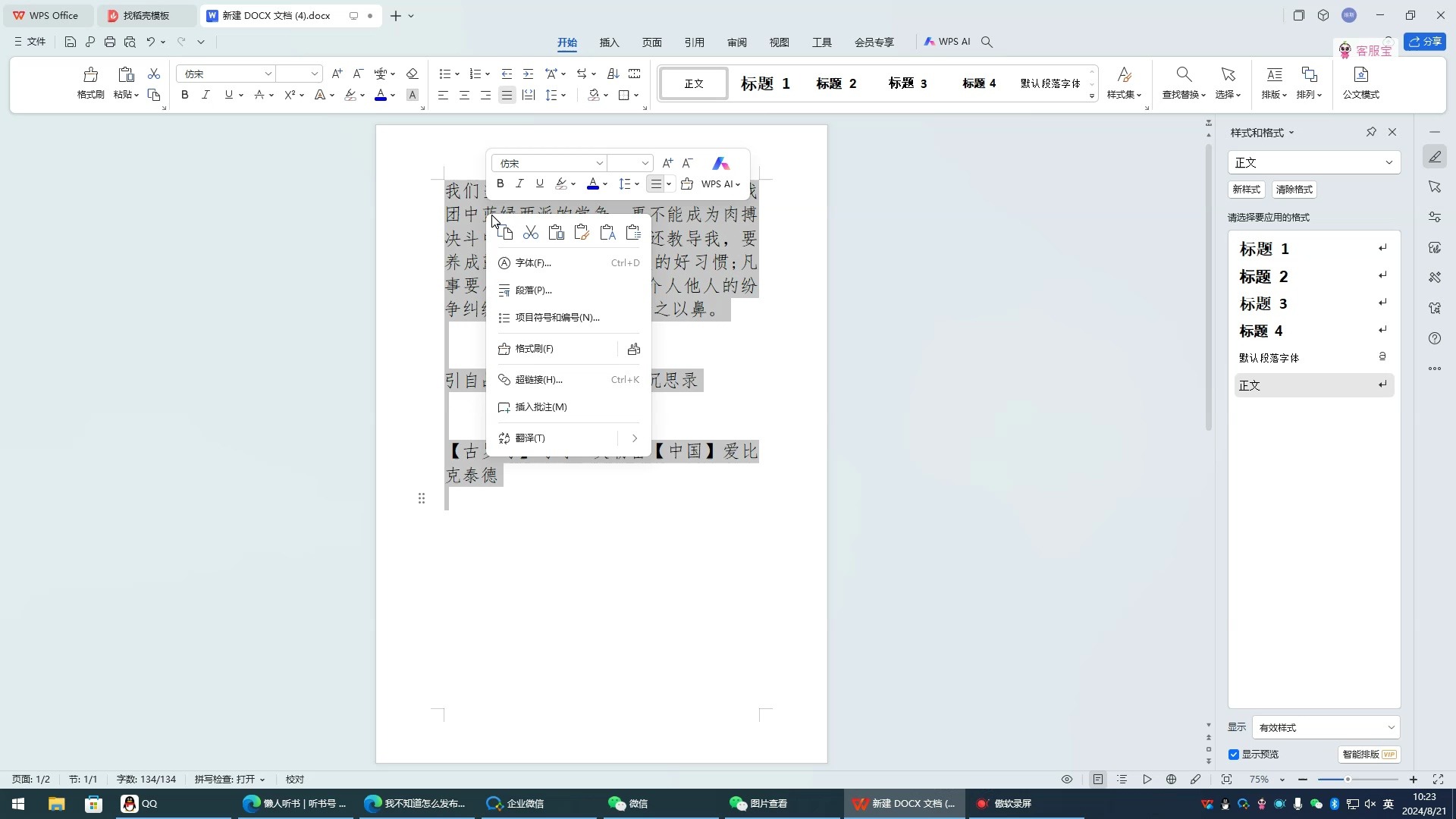This screenshot has height=819, width=1456.
Task: Expand the current style dropdown in side pane
Action: pyautogui.click(x=1389, y=162)
